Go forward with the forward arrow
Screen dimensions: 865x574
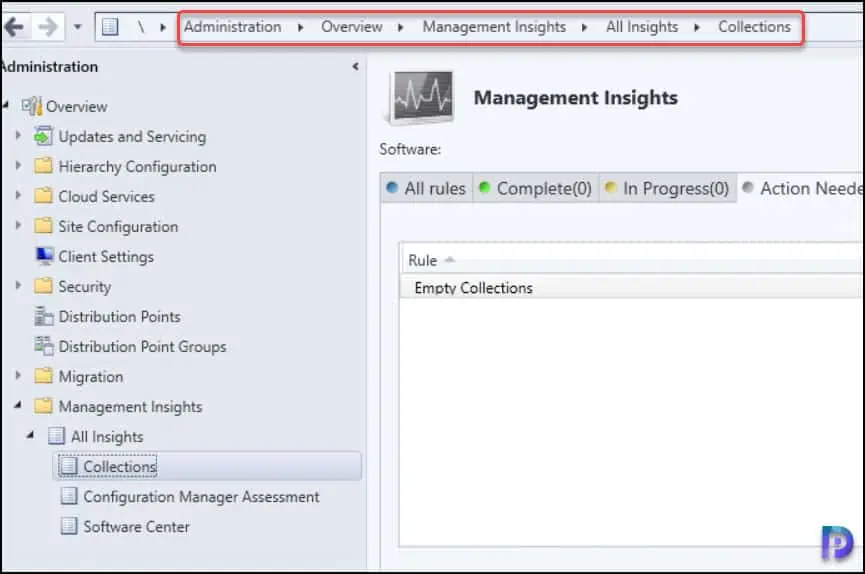pyautogui.click(x=48, y=26)
